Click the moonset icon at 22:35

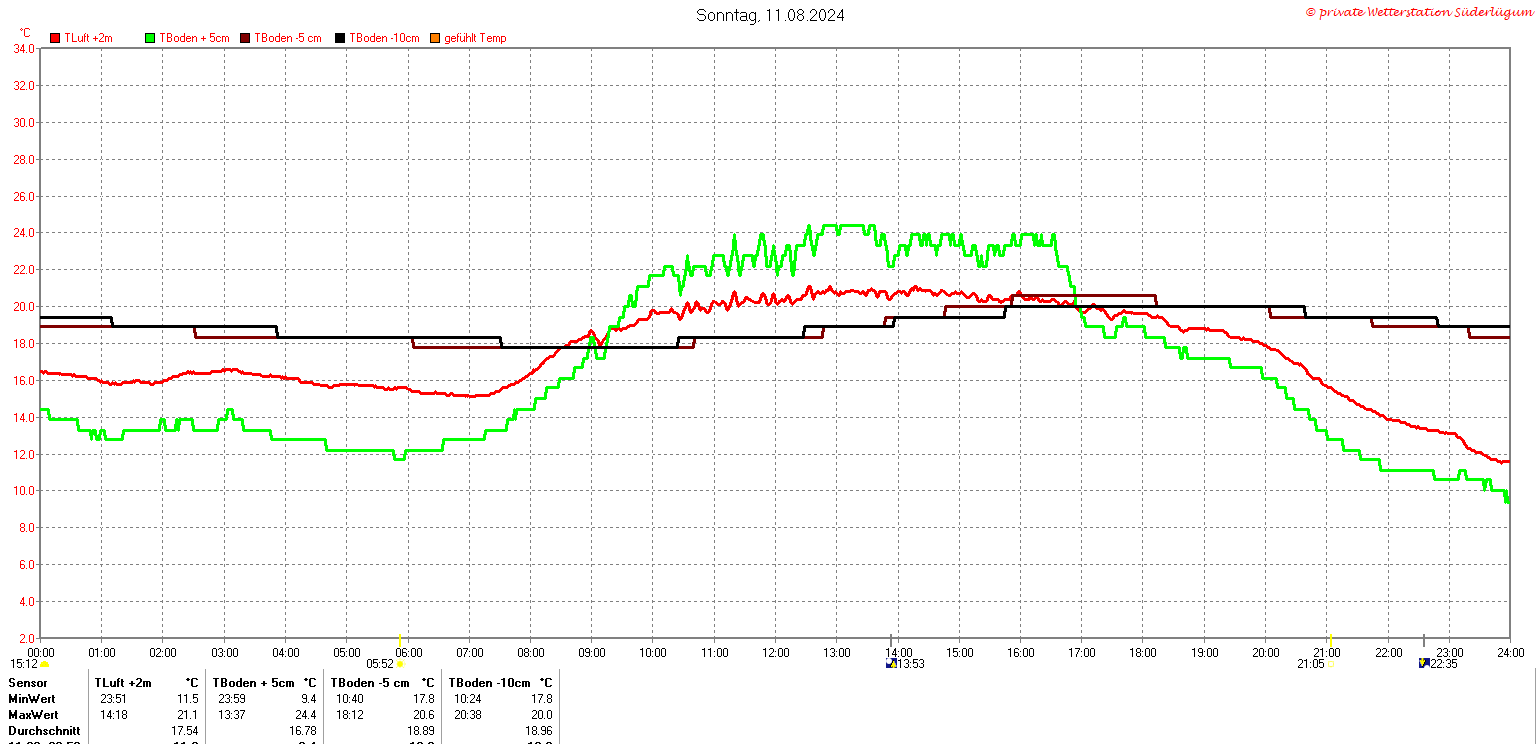click(1424, 663)
